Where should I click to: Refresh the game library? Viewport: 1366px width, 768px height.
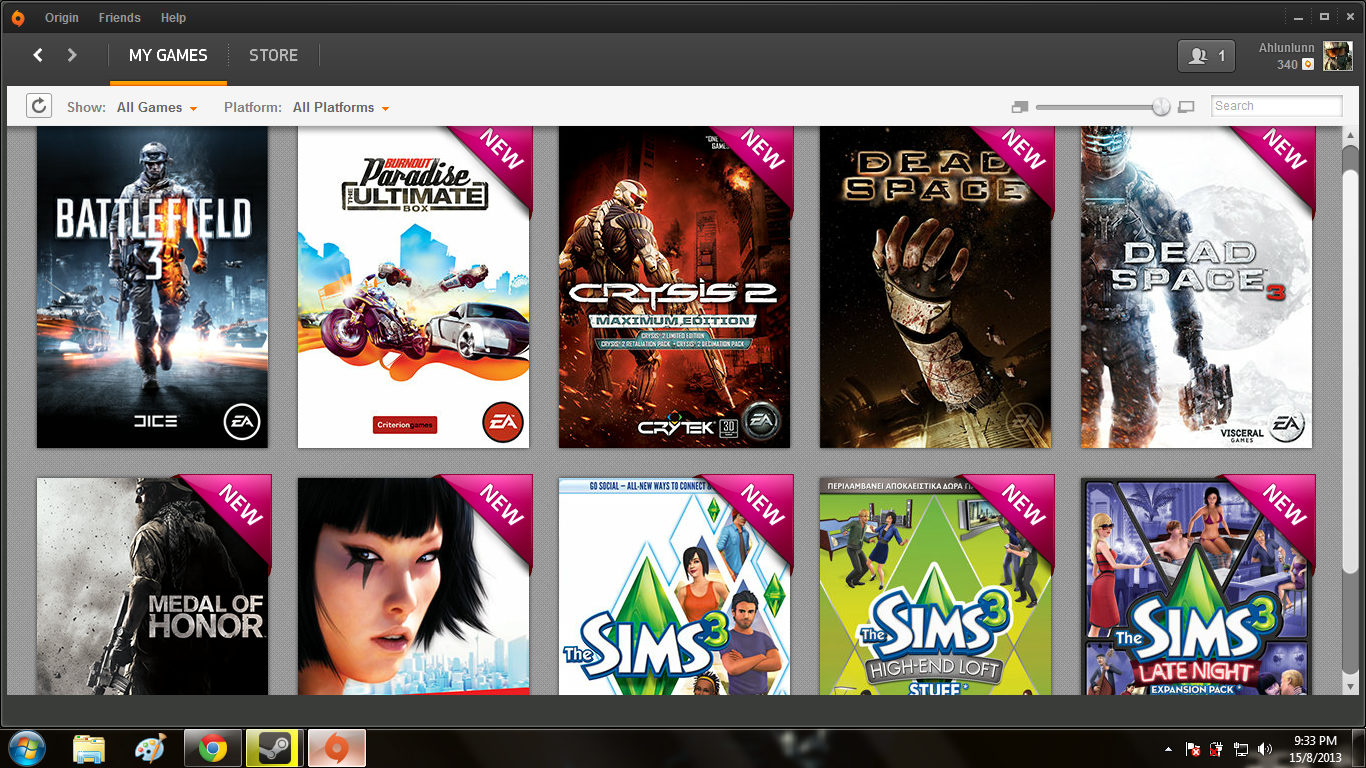38,106
